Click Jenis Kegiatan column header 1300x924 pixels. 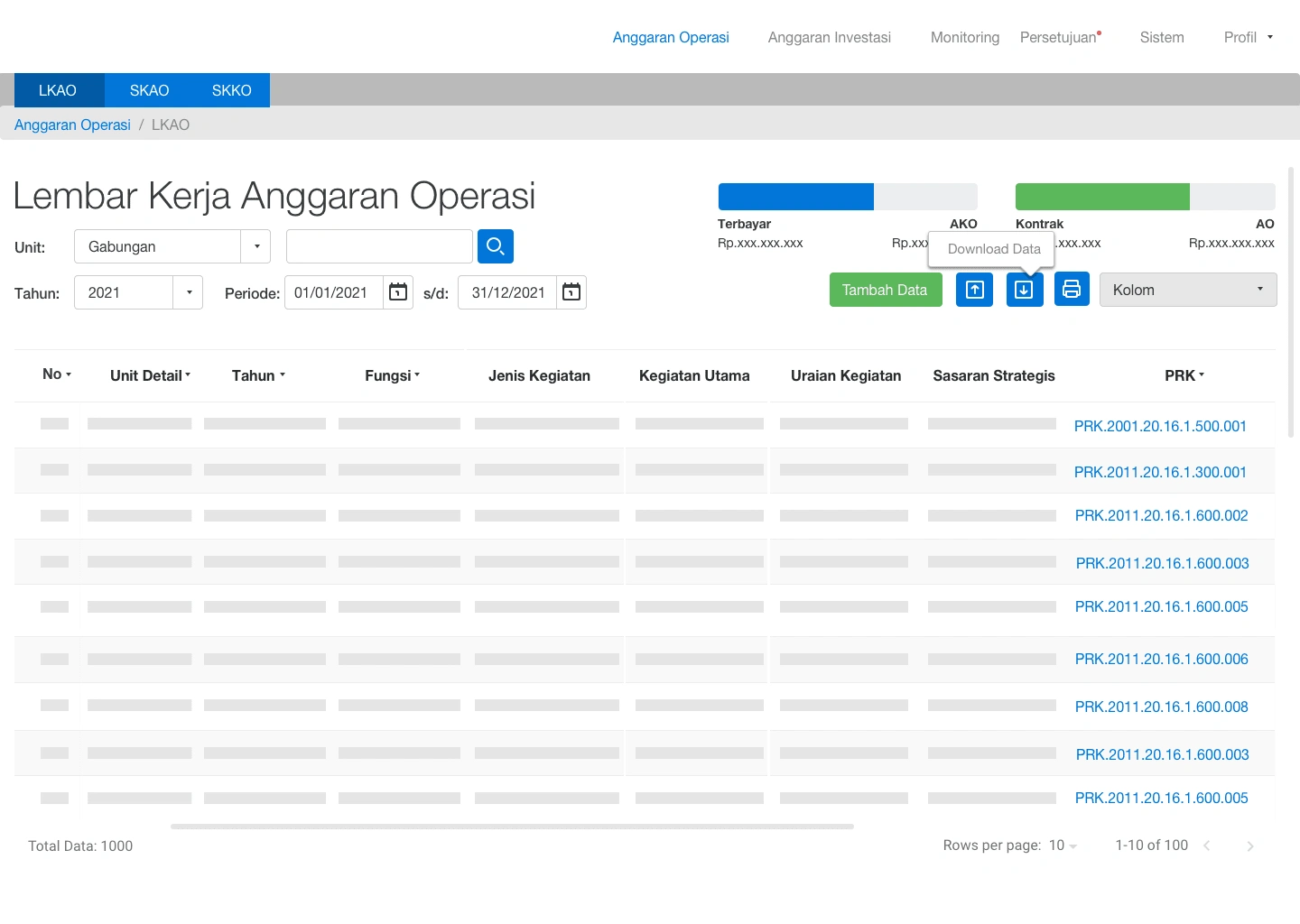pos(539,375)
